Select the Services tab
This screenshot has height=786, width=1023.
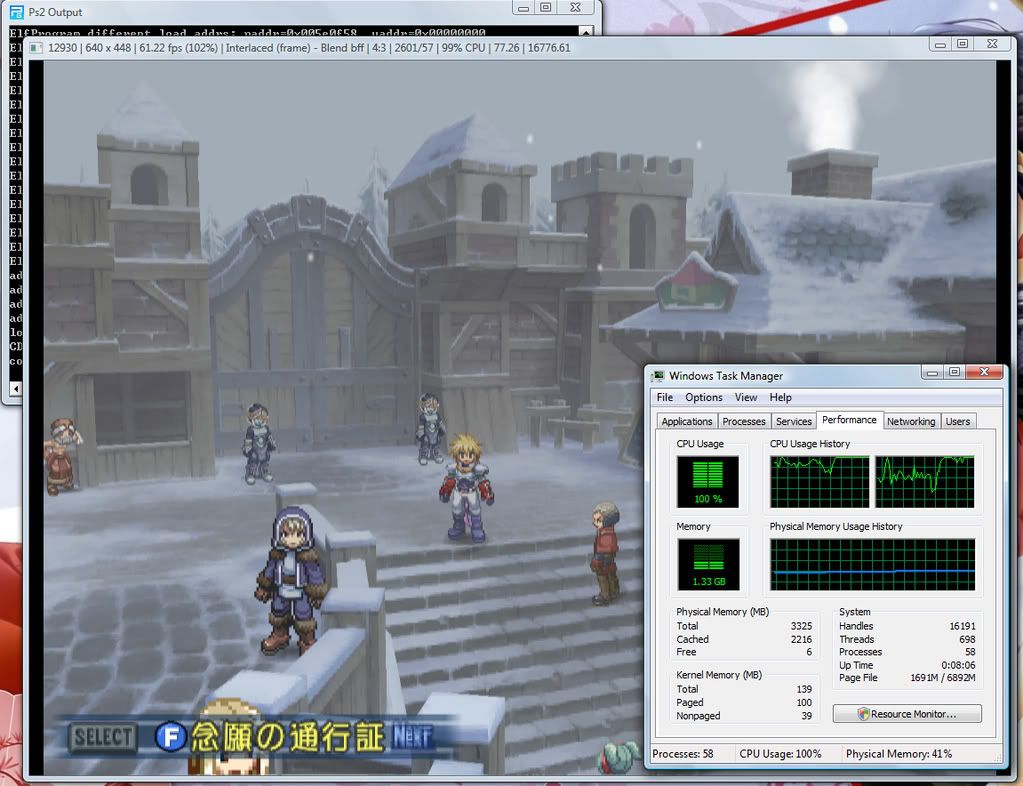(794, 421)
